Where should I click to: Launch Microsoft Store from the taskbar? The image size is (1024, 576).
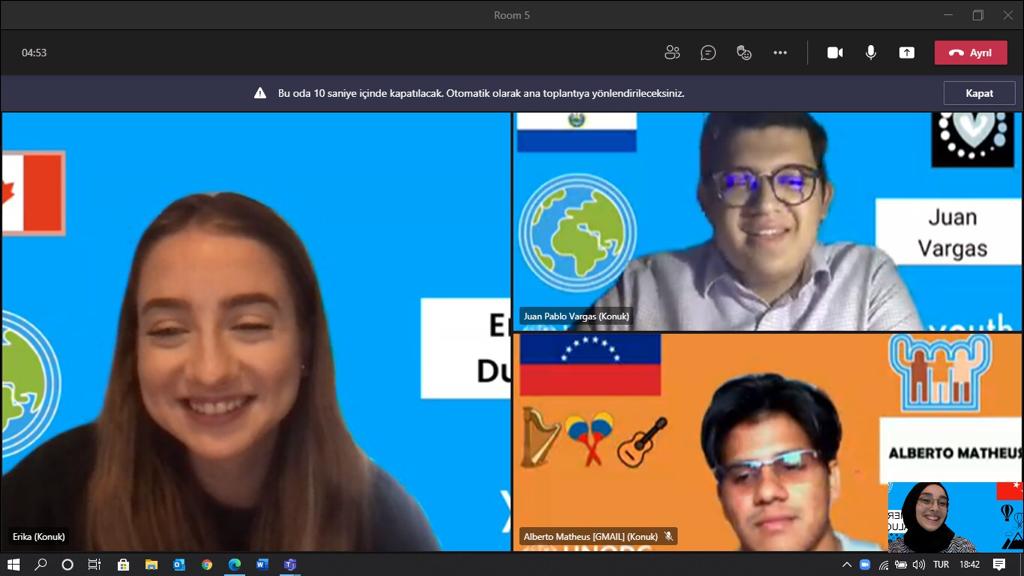[123, 564]
